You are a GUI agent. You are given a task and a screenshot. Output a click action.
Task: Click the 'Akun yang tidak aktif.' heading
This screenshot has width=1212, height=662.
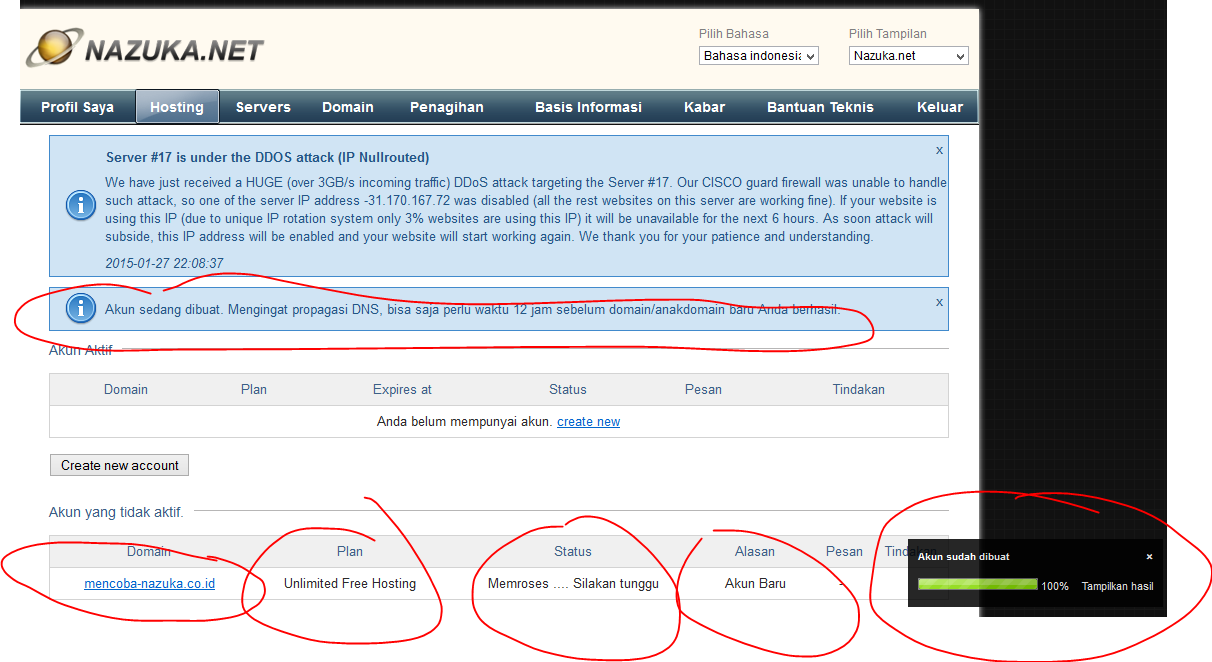[116, 512]
